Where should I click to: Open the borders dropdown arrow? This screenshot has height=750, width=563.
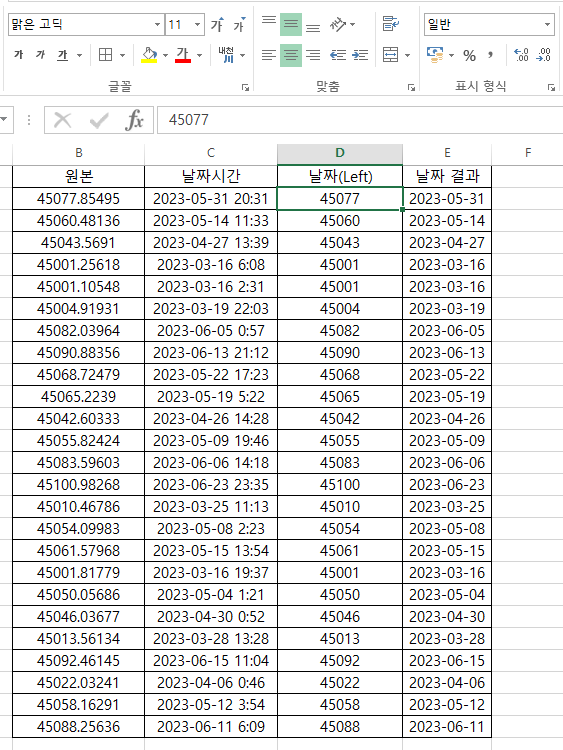(x=122, y=55)
